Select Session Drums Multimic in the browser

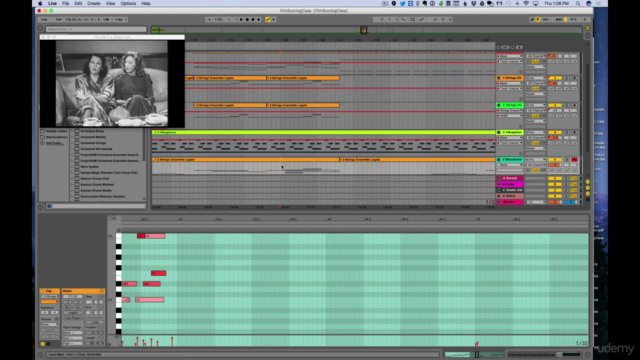click(x=97, y=184)
